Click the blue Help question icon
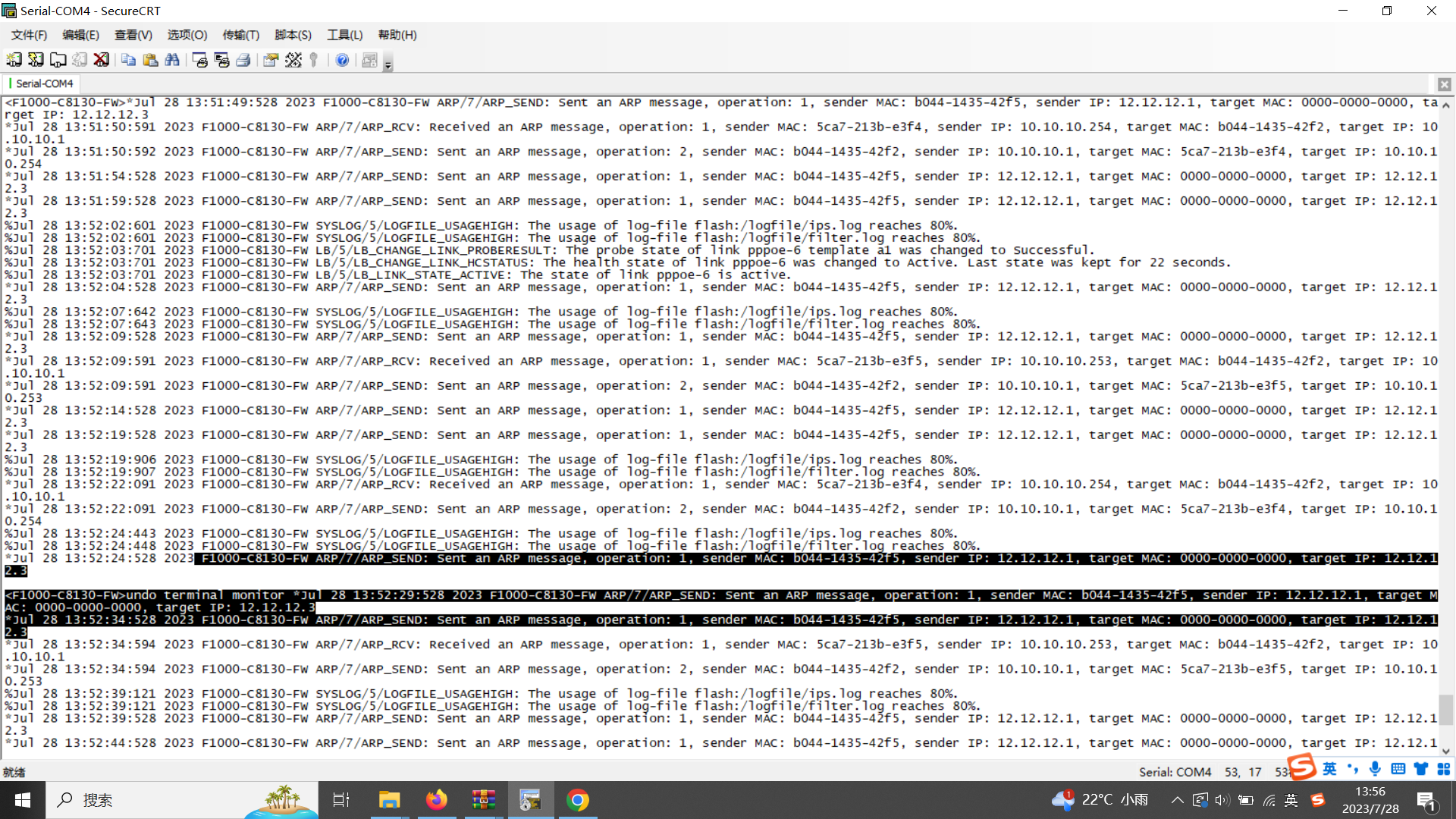1456x819 pixels. click(342, 60)
